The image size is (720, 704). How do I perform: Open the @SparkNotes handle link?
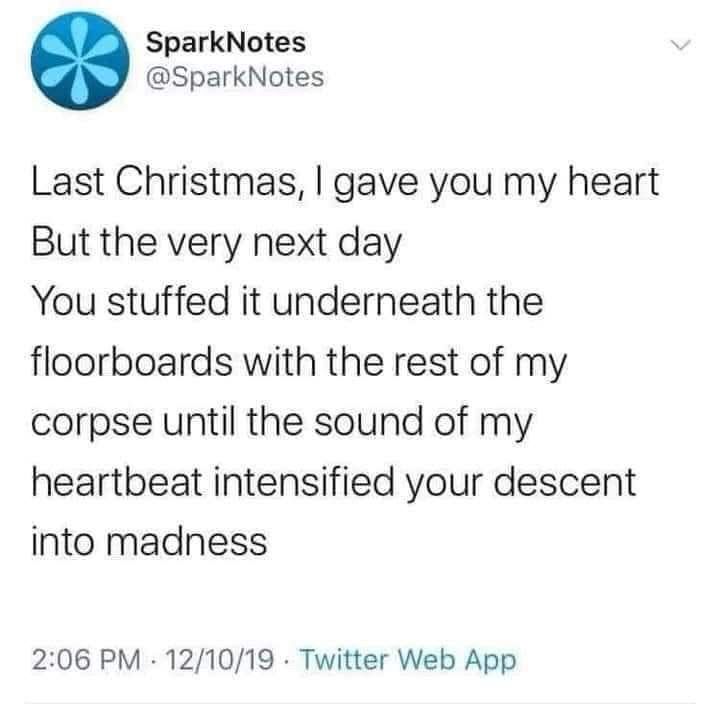pyautogui.click(x=235, y=77)
